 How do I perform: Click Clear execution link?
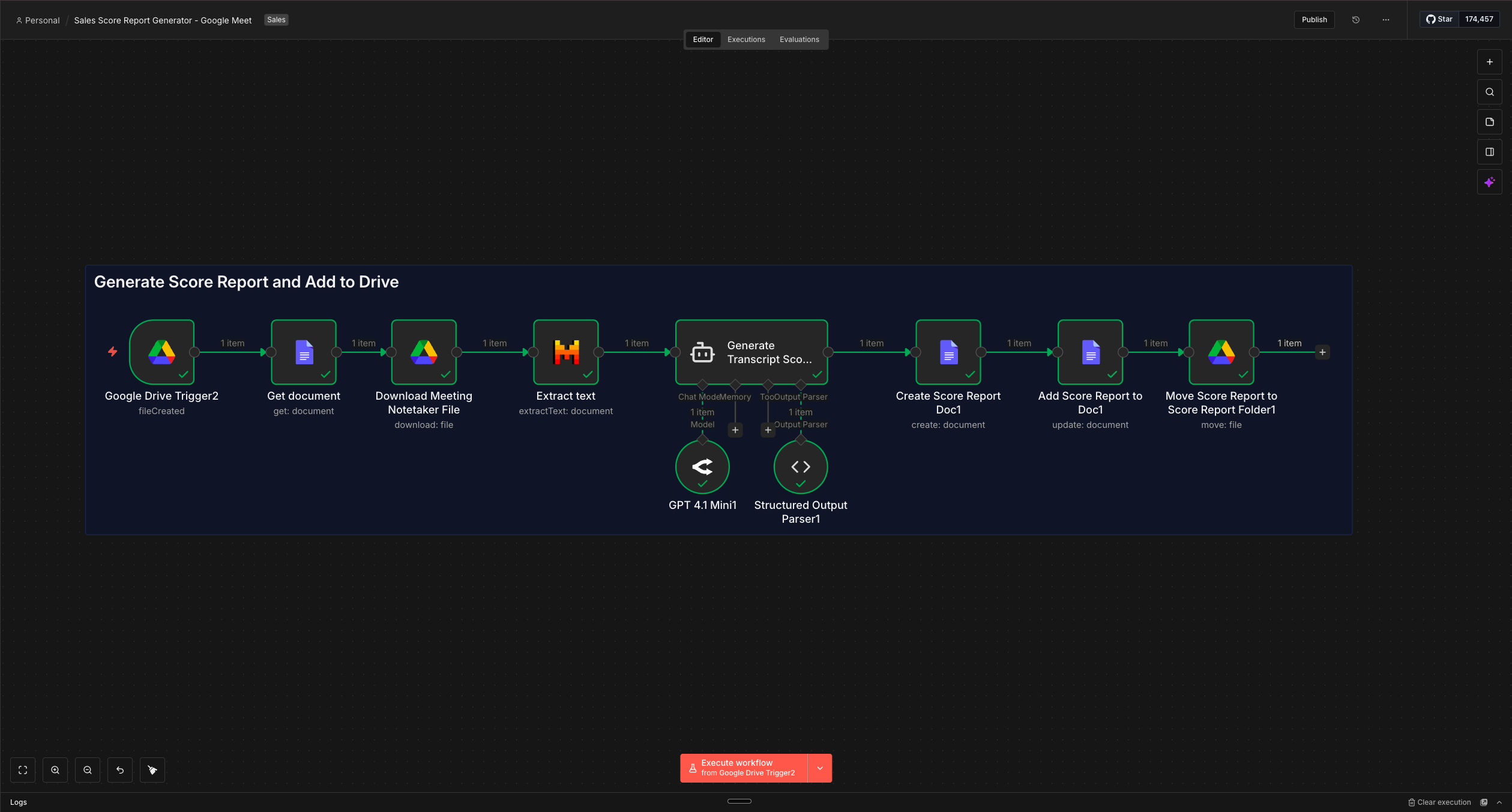[1439, 802]
